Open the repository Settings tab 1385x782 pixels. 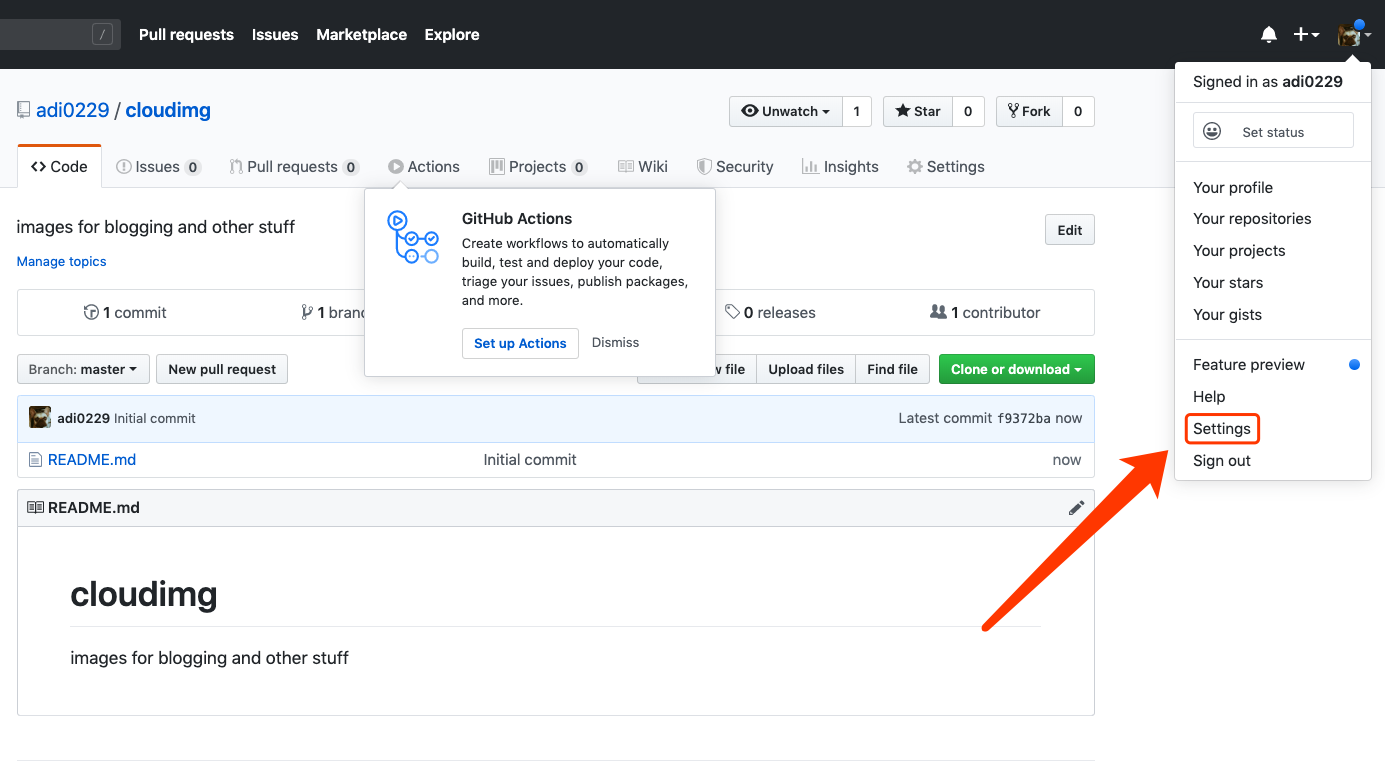(x=946, y=167)
